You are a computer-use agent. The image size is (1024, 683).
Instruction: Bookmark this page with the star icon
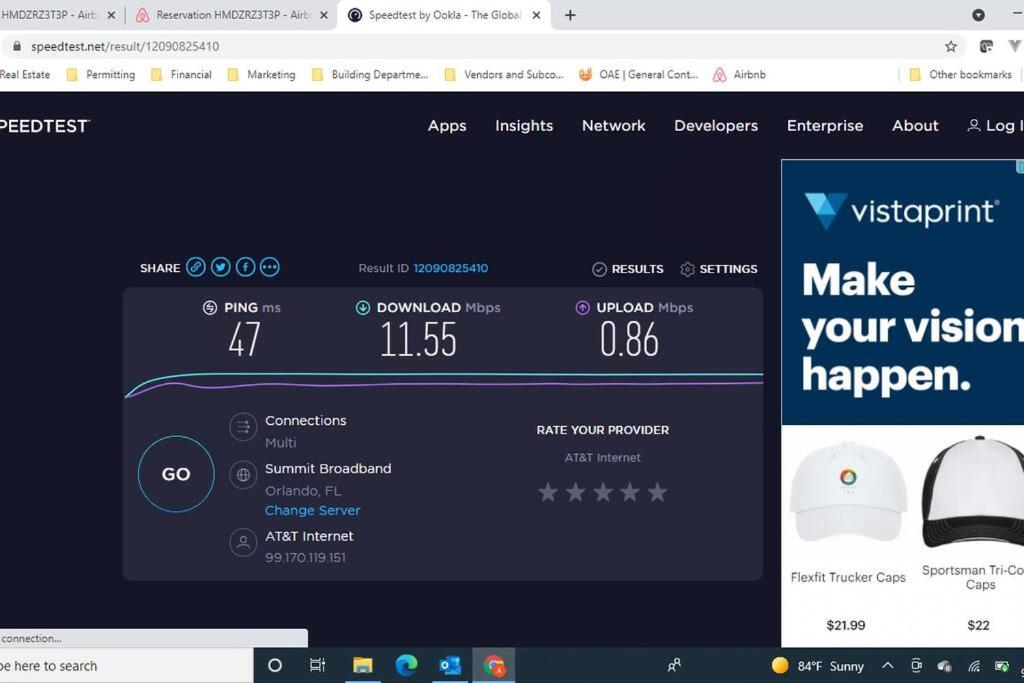[x=951, y=46]
